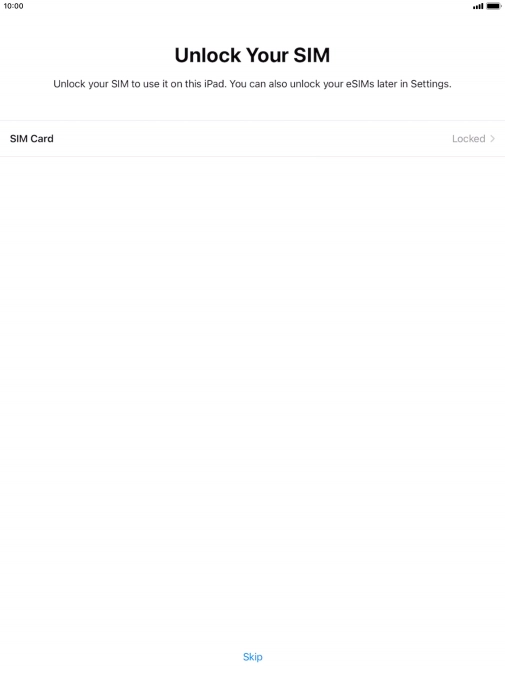Viewport: 505px width, 674px height.
Task: Click the word iPad in the subtitle
Action: click(214, 84)
